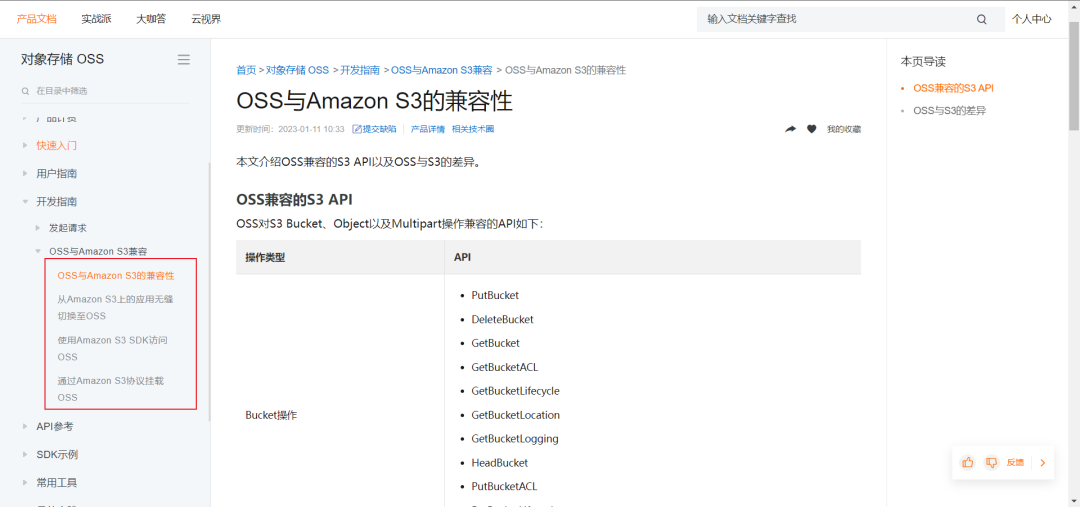Jump to OSS与S3的差异 section

pos(944,110)
